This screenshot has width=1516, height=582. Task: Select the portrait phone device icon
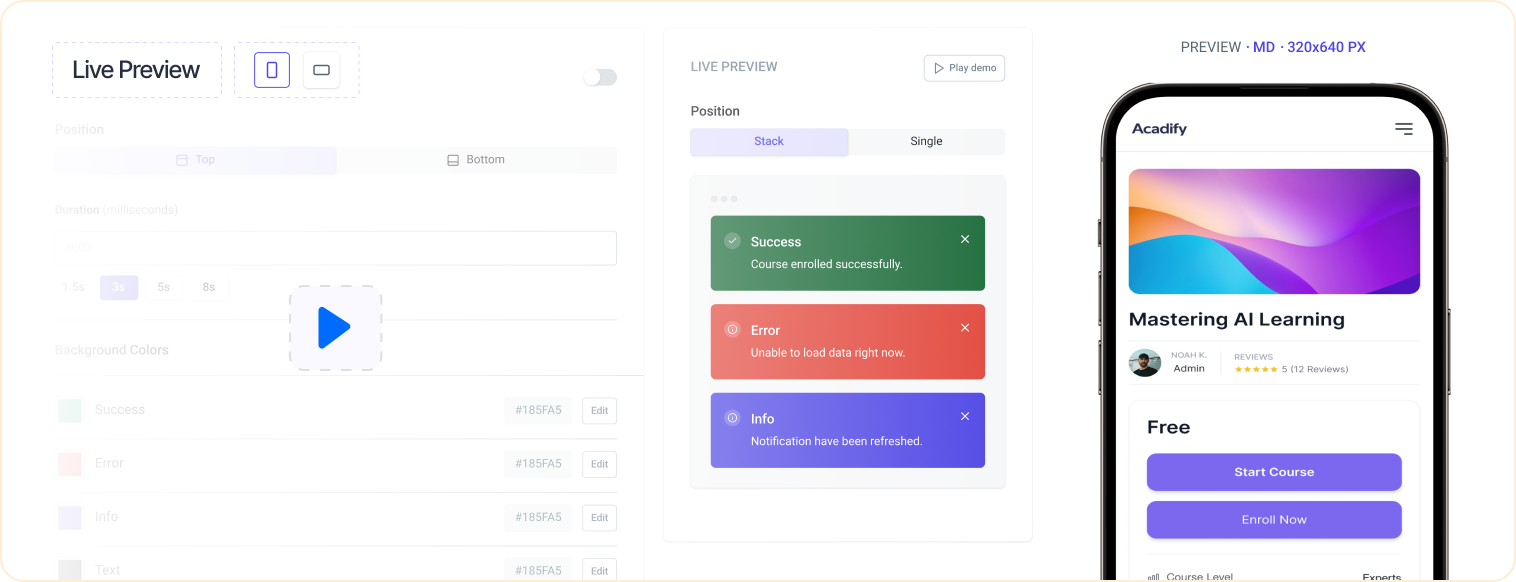(x=272, y=70)
